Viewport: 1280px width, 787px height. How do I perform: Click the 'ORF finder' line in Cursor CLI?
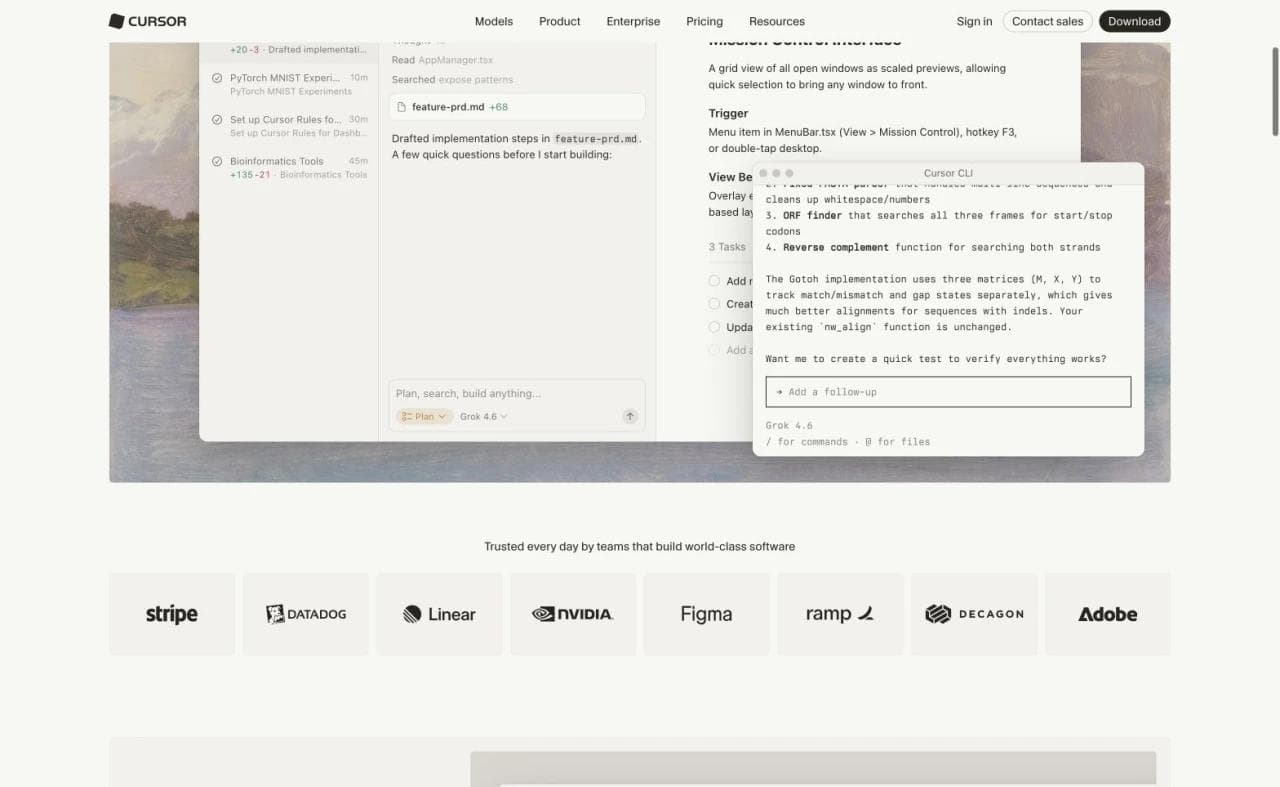click(939, 223)
